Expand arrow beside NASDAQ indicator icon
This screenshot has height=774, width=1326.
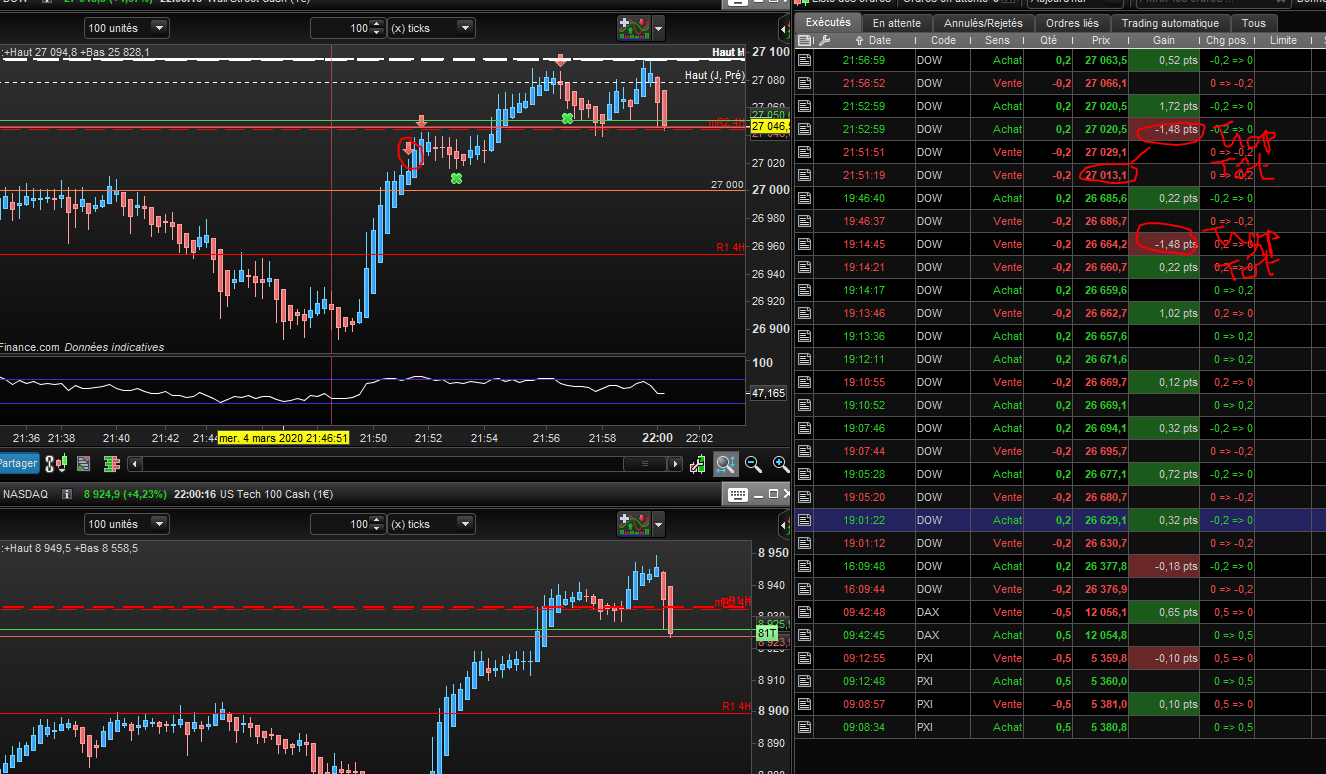(x=658, y=524)
